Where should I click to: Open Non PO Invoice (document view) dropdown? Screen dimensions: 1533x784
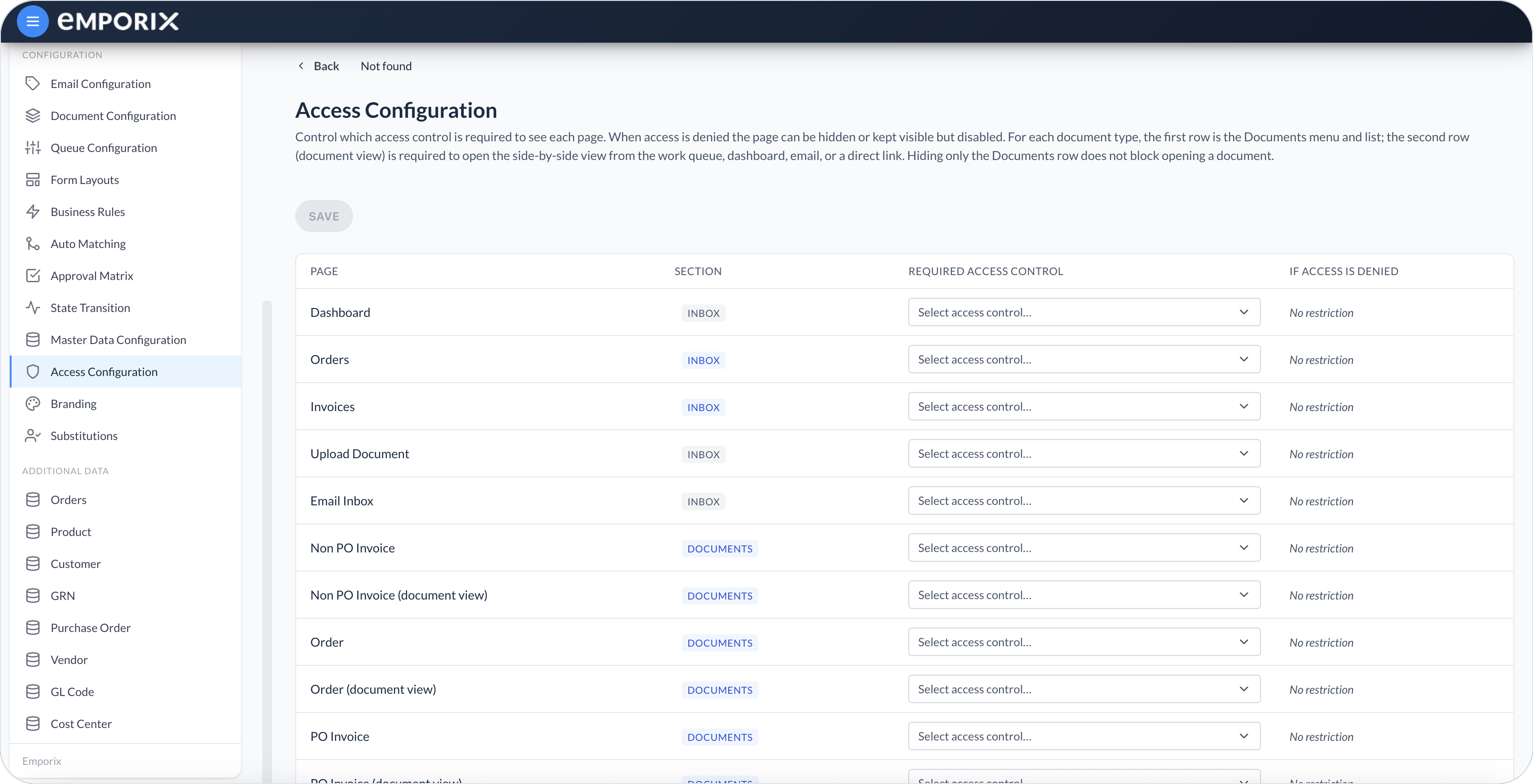point(1084,595)
